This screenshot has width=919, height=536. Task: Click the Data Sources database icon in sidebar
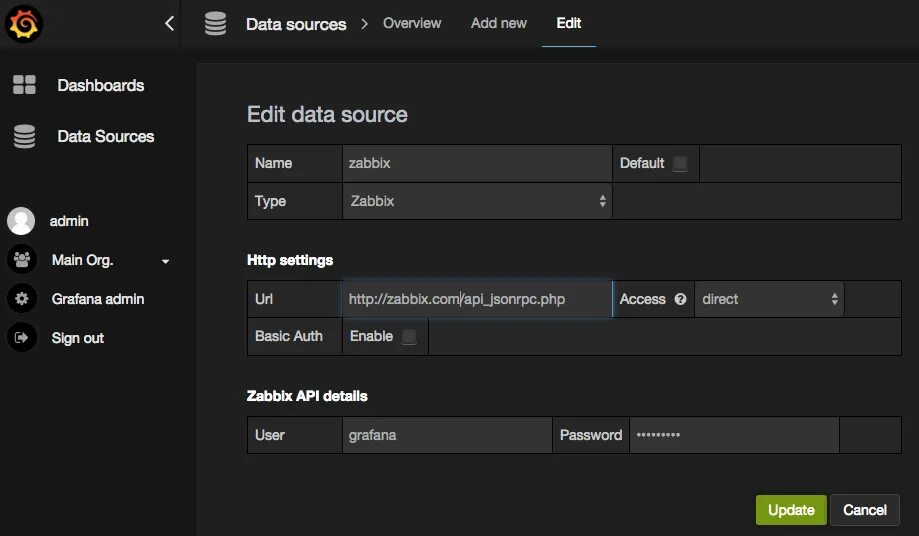click(24, 136)
